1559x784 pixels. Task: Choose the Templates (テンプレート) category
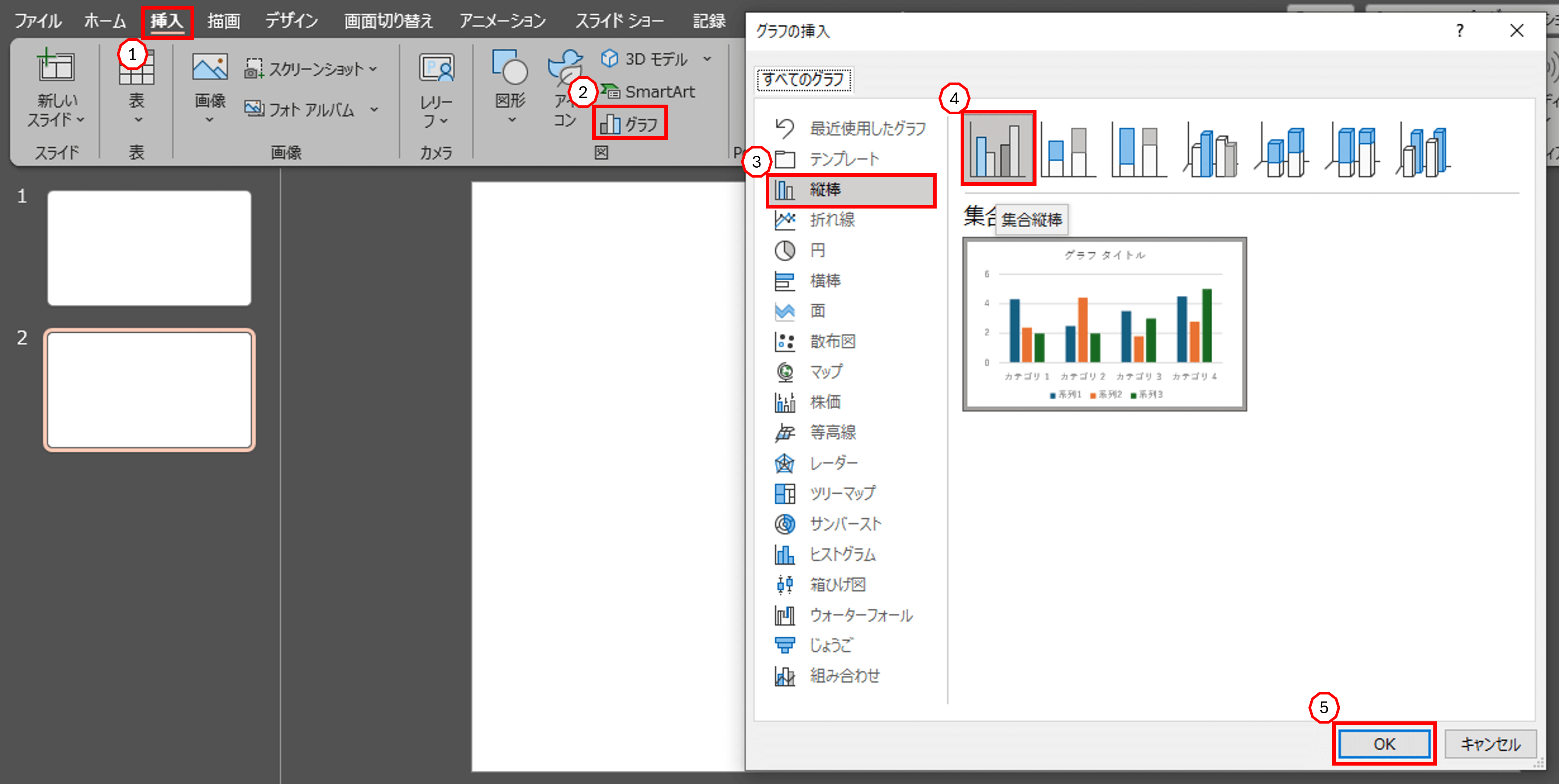851,159
